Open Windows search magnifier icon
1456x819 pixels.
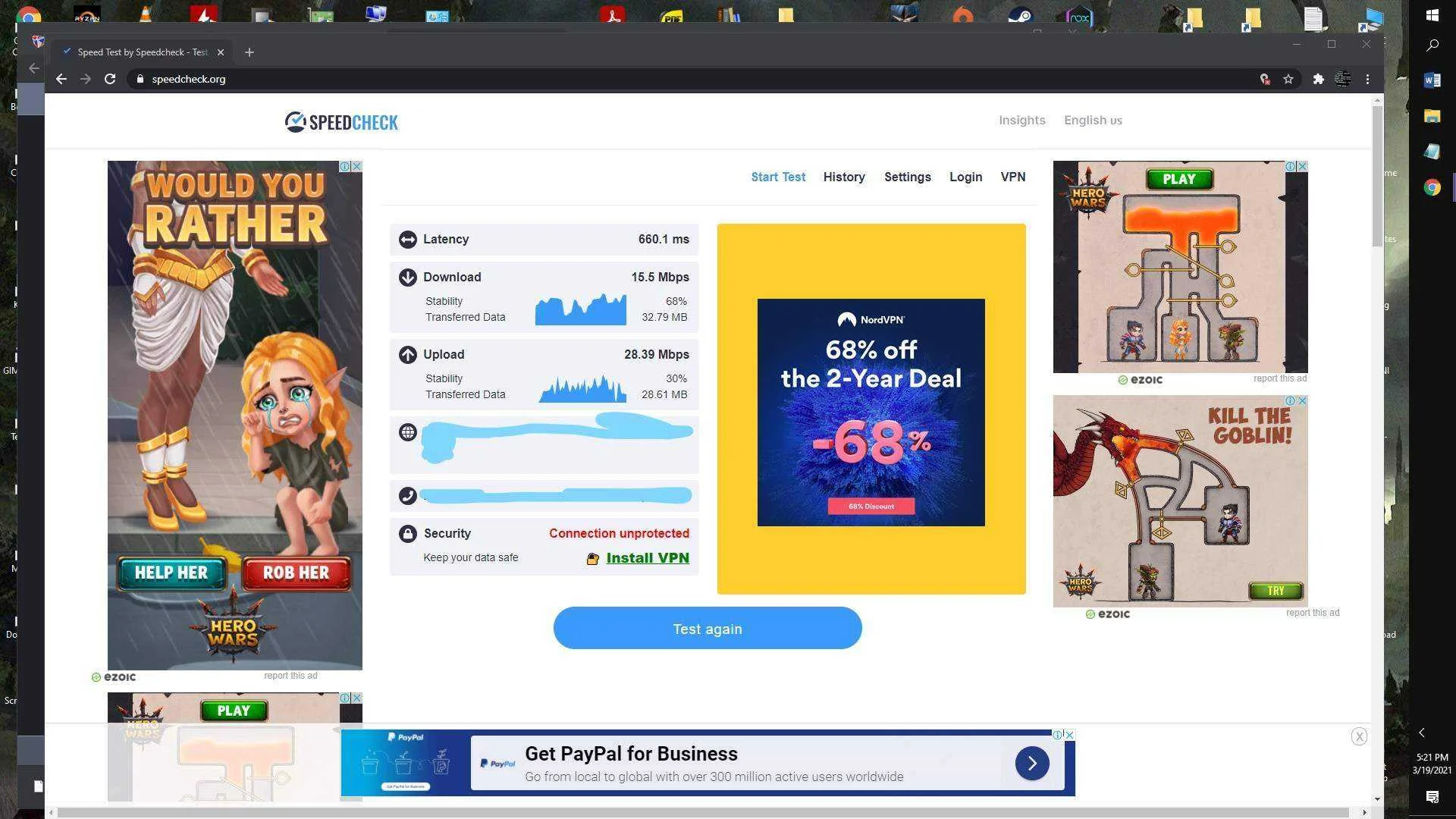tap(1432, 46)
